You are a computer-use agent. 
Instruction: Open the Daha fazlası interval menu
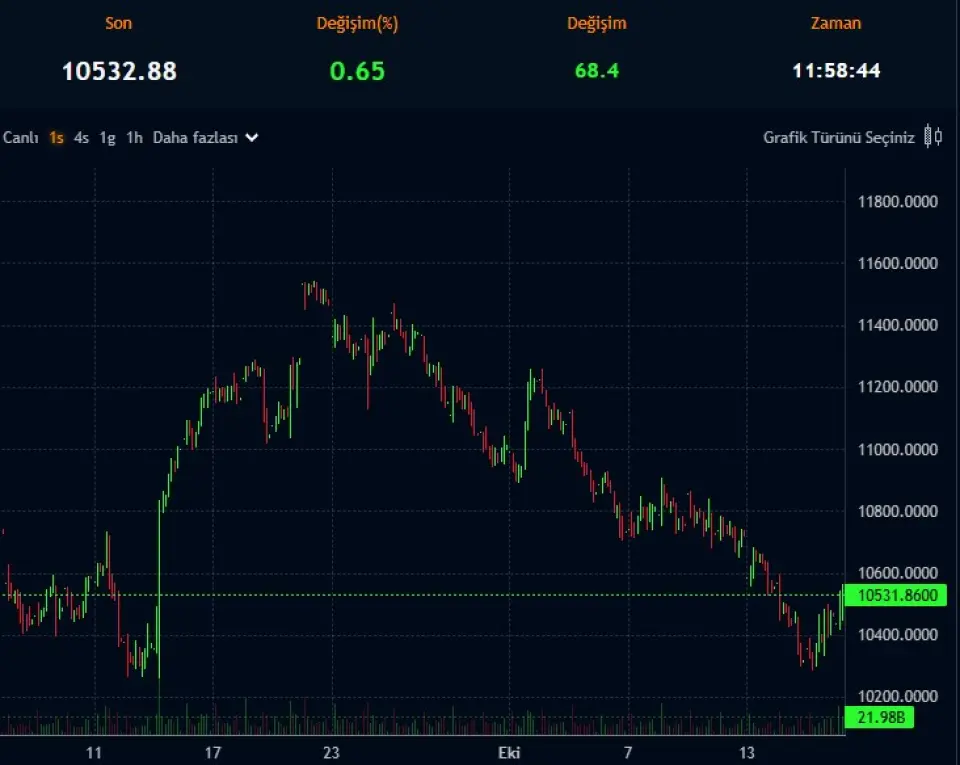[x=195, y=138]
